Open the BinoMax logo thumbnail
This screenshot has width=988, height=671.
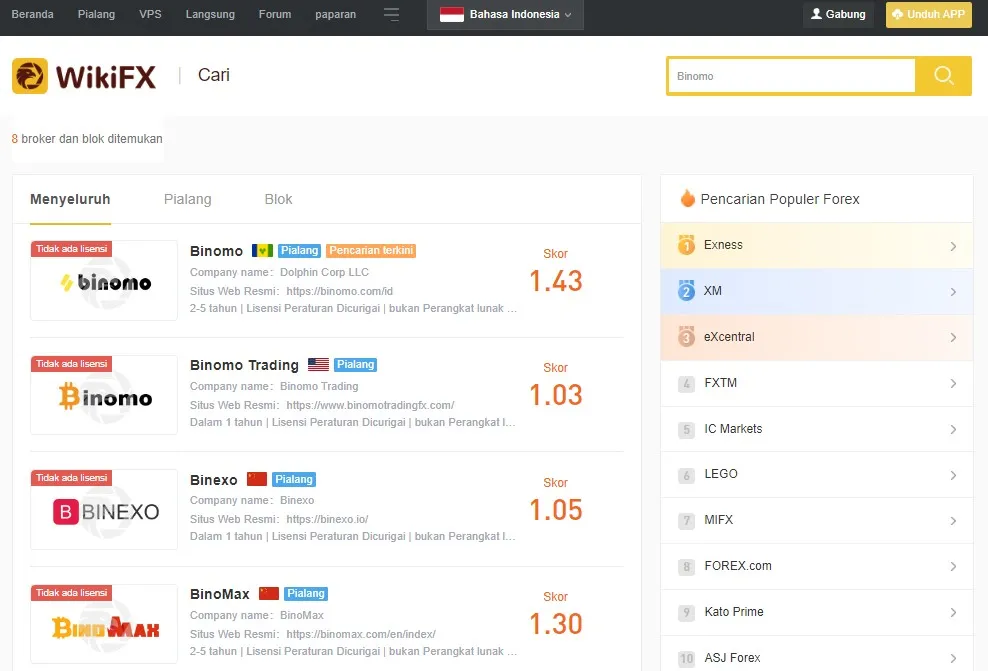pyautogui.click(x=104, y=624)
